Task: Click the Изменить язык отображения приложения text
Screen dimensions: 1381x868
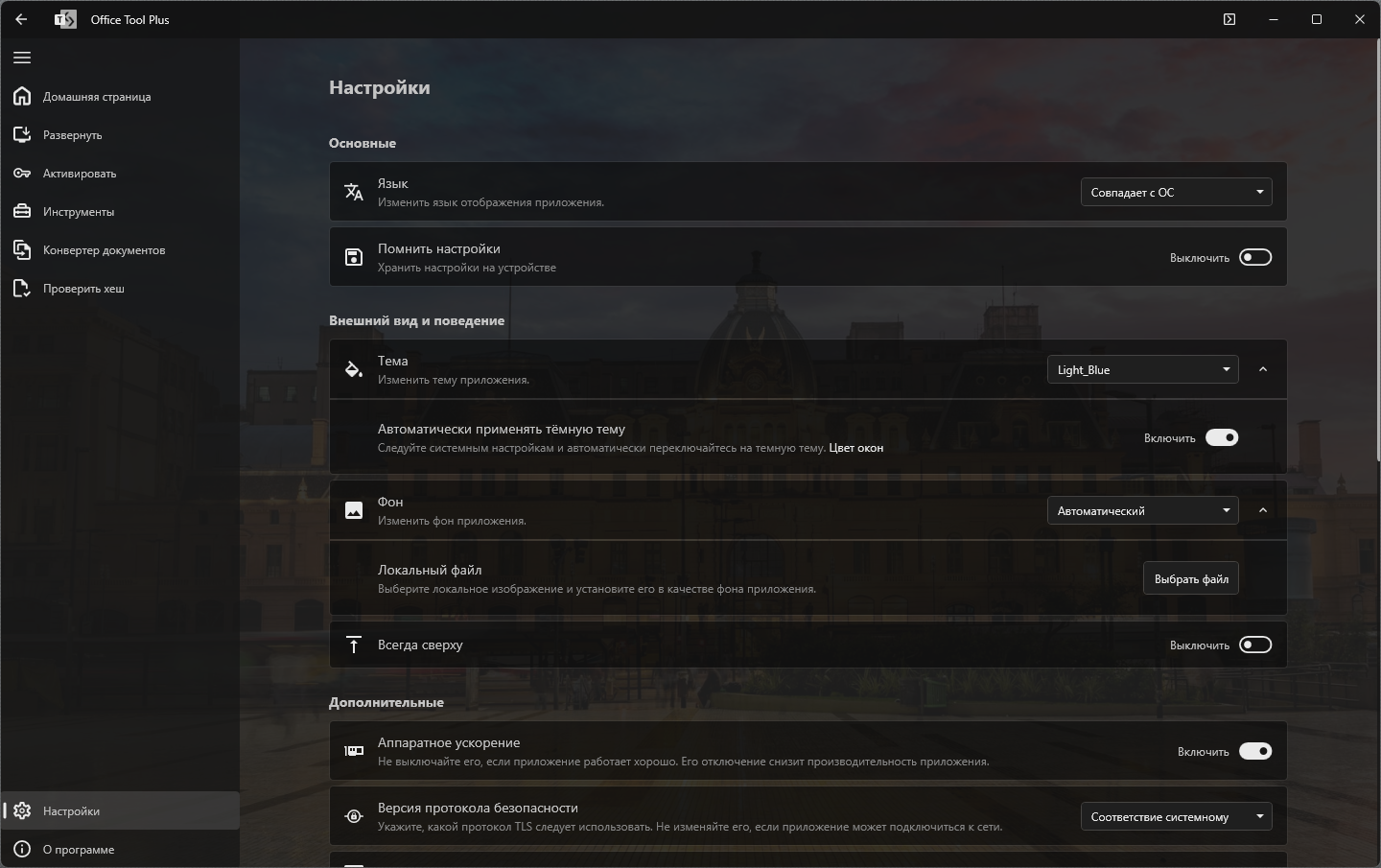Action: point(491,202)
